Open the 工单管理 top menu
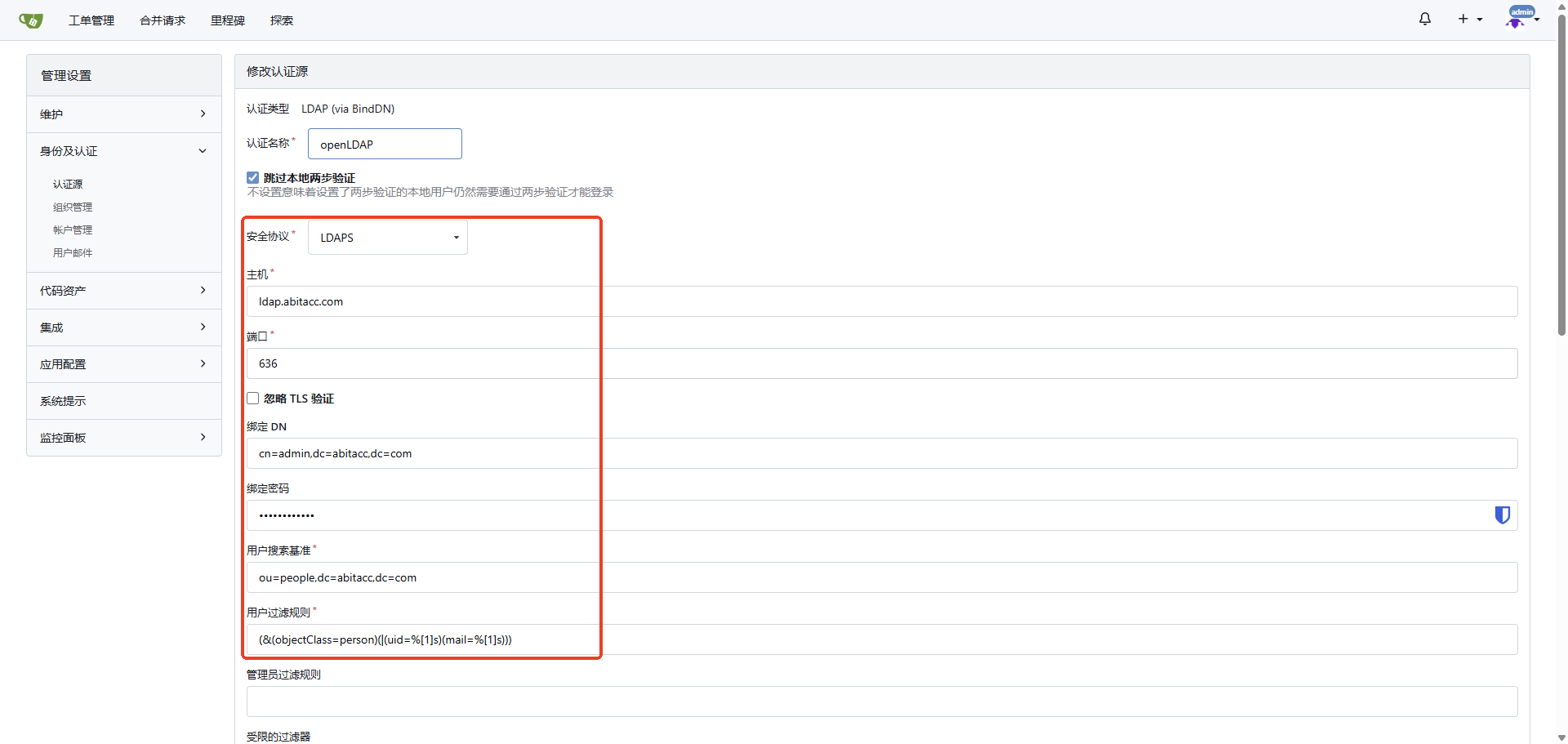 (x=91, y=20)
